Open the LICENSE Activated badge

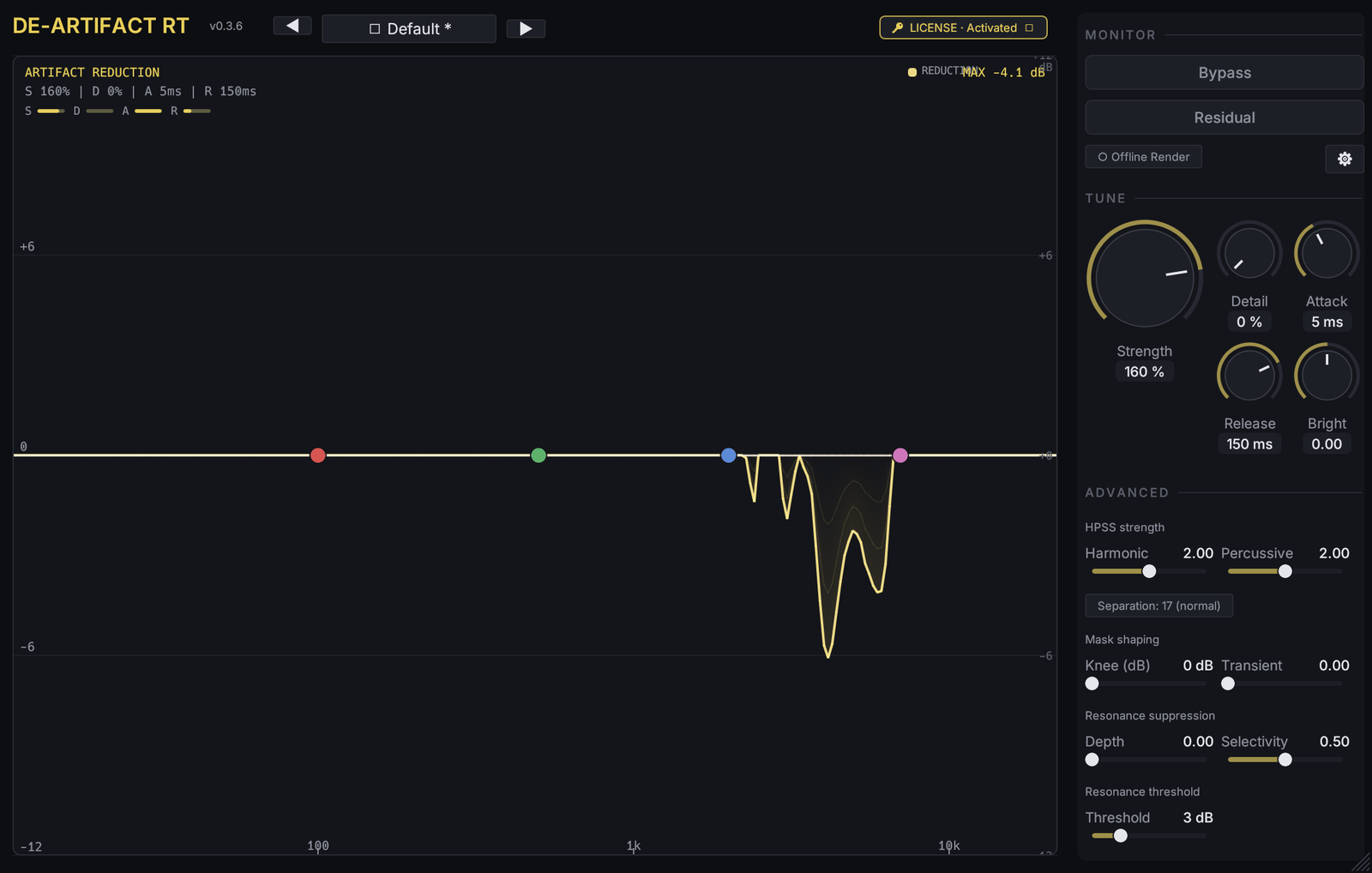pos(963,27)
